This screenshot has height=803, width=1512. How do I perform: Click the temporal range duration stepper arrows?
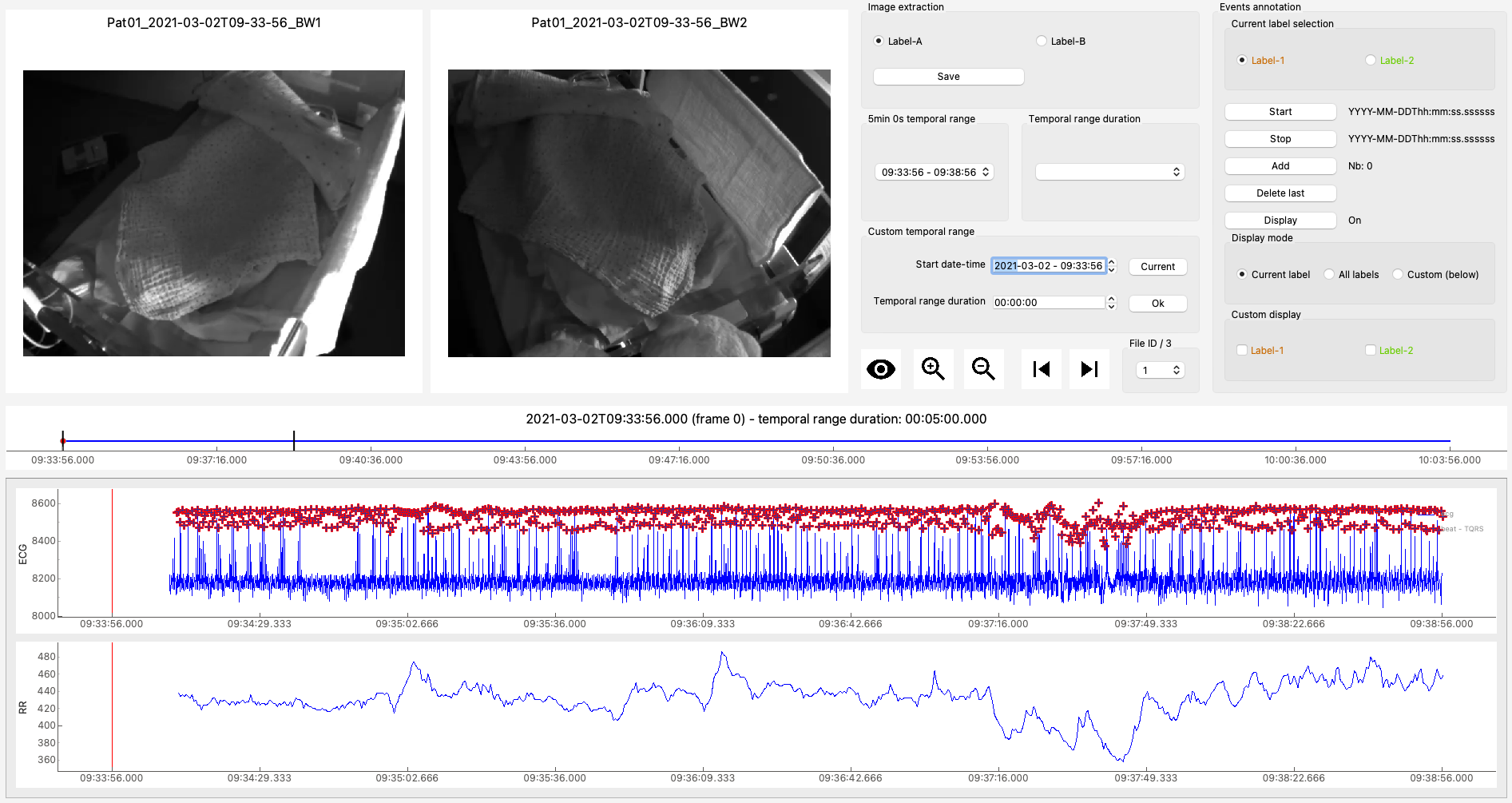pos(1111,303)
